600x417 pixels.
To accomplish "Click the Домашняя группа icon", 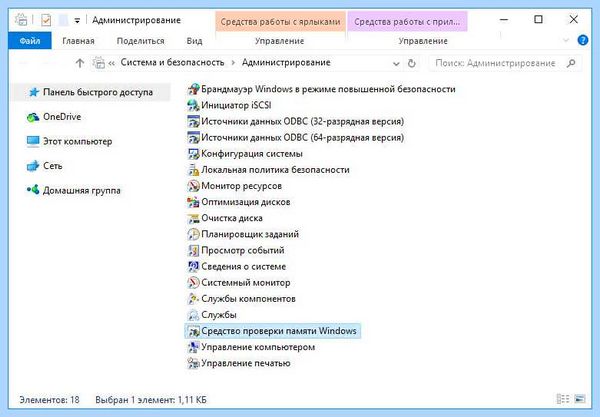I will tap(33, 190).
